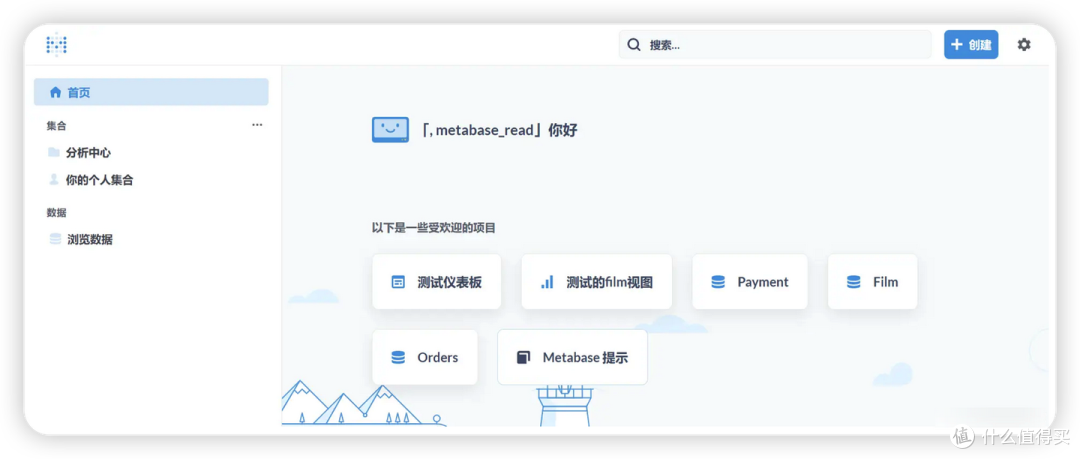The image size is (1080, 459).
Task: Focus the 搜索 search input field
Action: (x=775, y=45)
